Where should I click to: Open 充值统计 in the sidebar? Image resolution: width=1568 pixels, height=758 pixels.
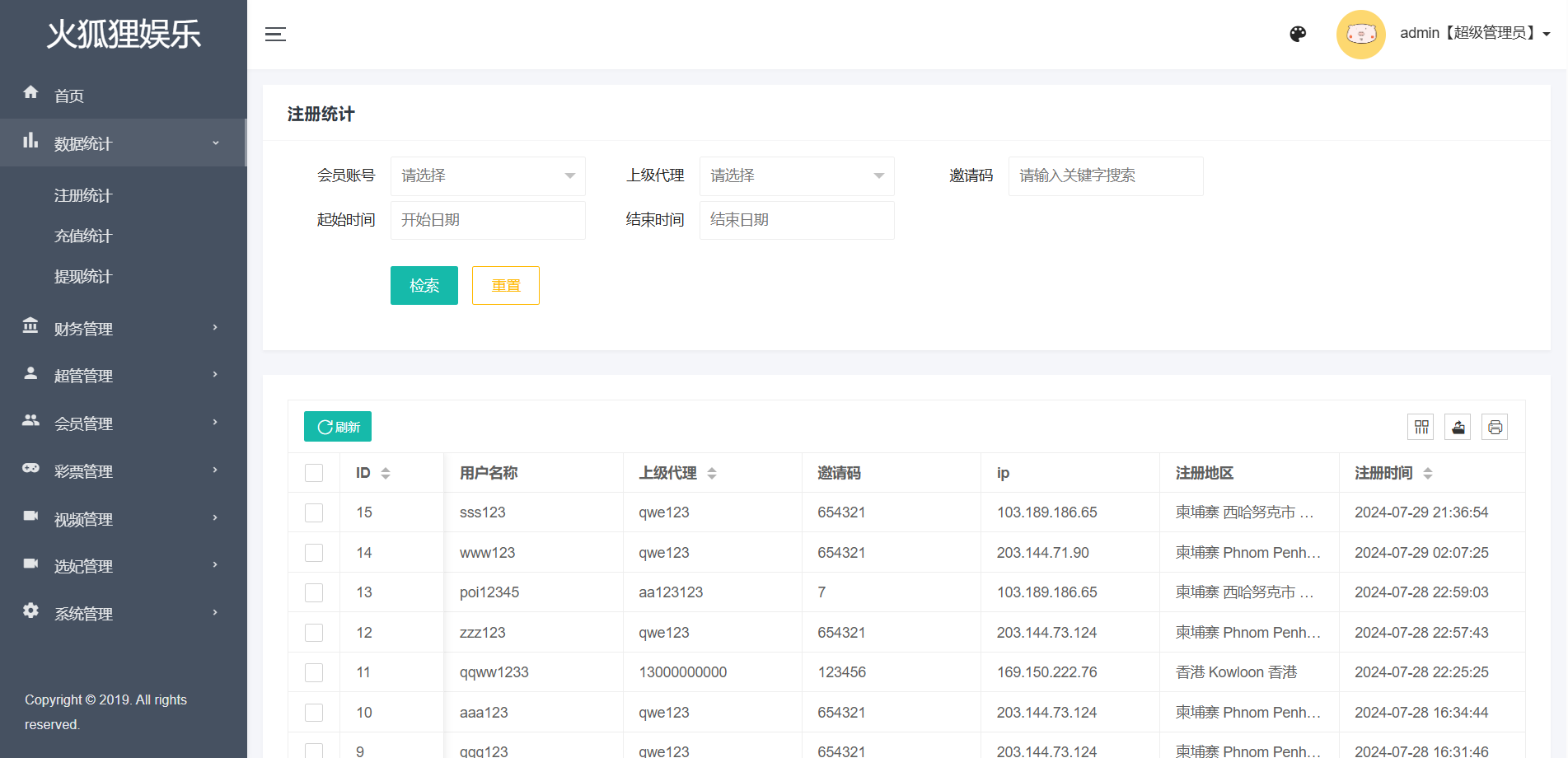[x=83, y=236]
